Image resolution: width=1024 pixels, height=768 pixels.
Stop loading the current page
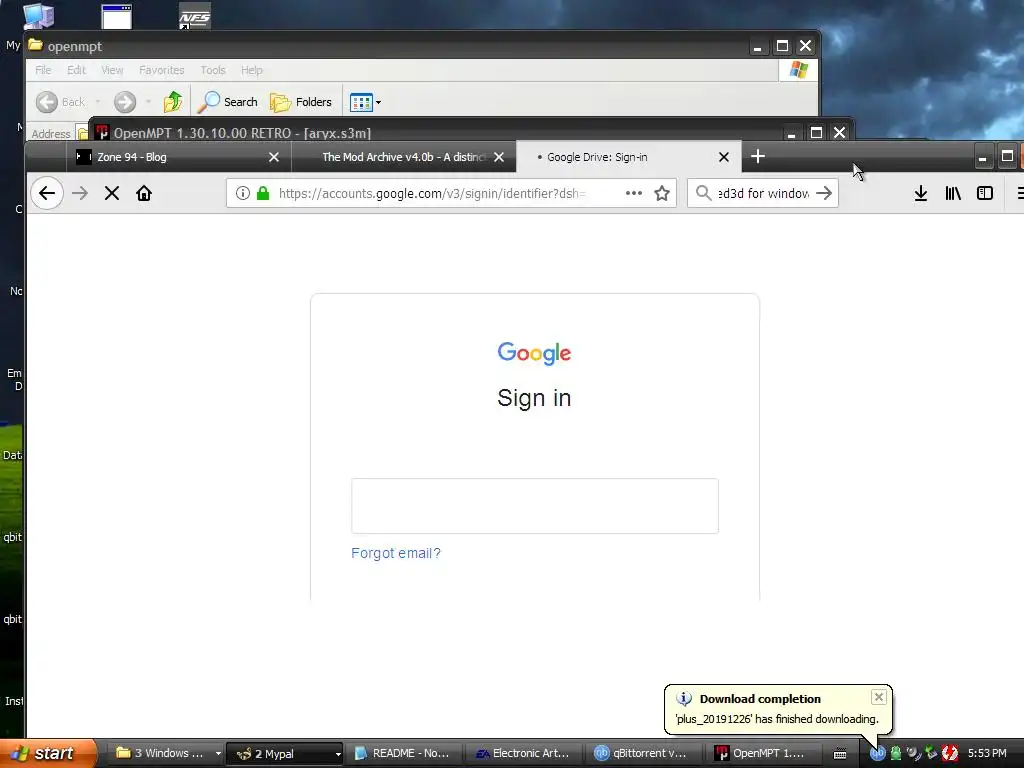(x=112, y=193)
